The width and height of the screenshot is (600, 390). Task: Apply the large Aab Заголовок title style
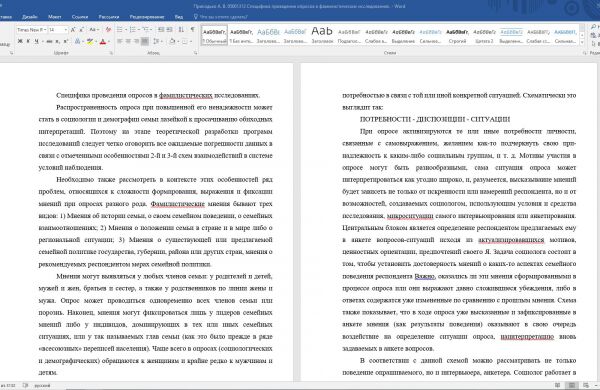322,35
